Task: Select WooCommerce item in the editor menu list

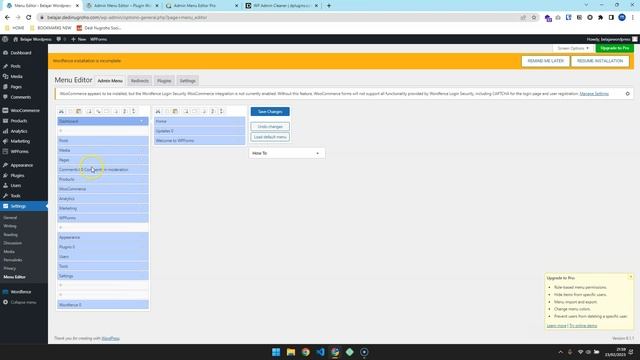Action: coord(103,189)
